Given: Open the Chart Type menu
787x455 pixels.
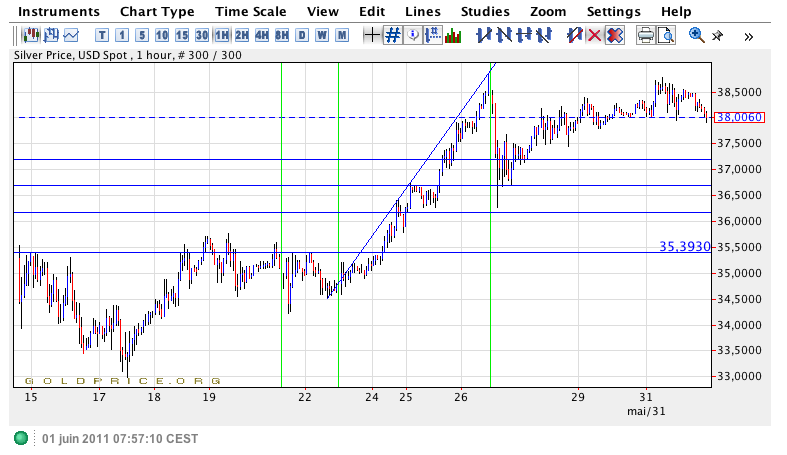Looking at the screenshot, I should [157, 11].
